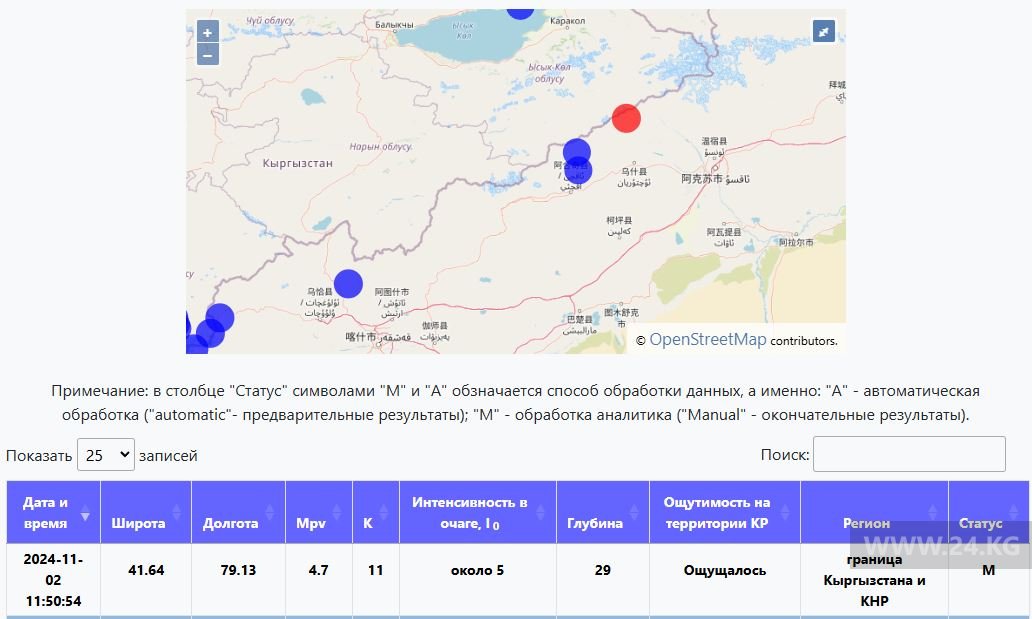Screen dimensions: 1032x619
Task: Select latitude value 41.64
Action: (145, 570)
